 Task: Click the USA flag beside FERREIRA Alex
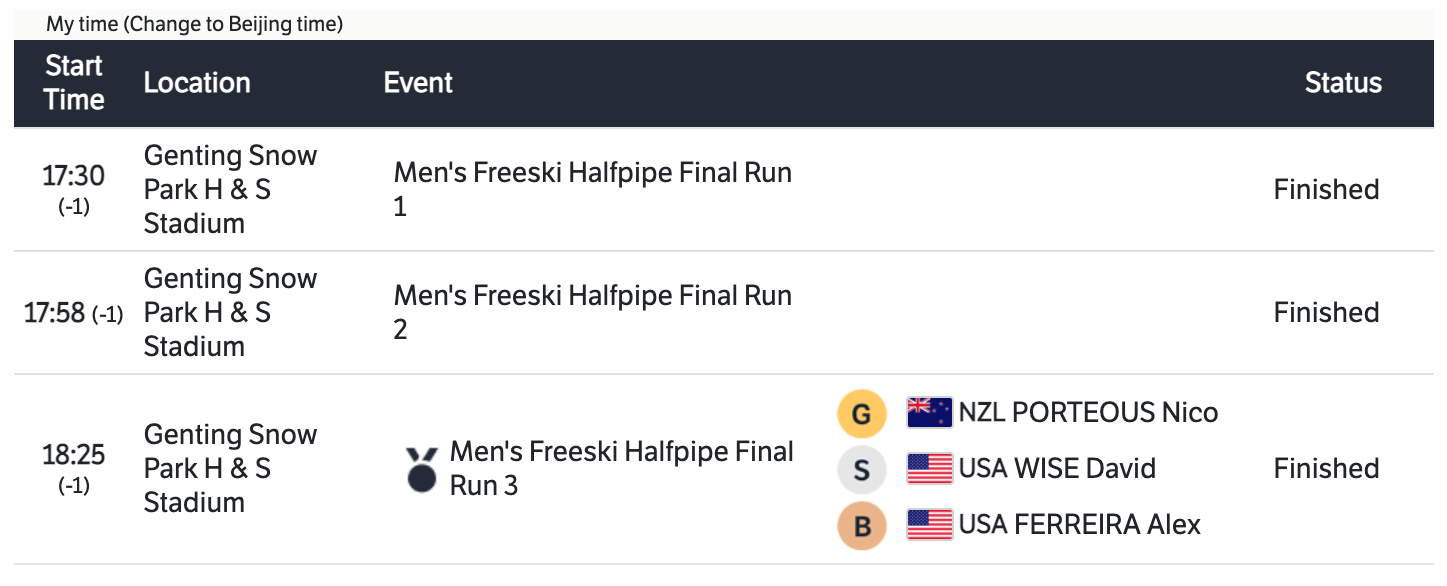(x=929, y=525)
